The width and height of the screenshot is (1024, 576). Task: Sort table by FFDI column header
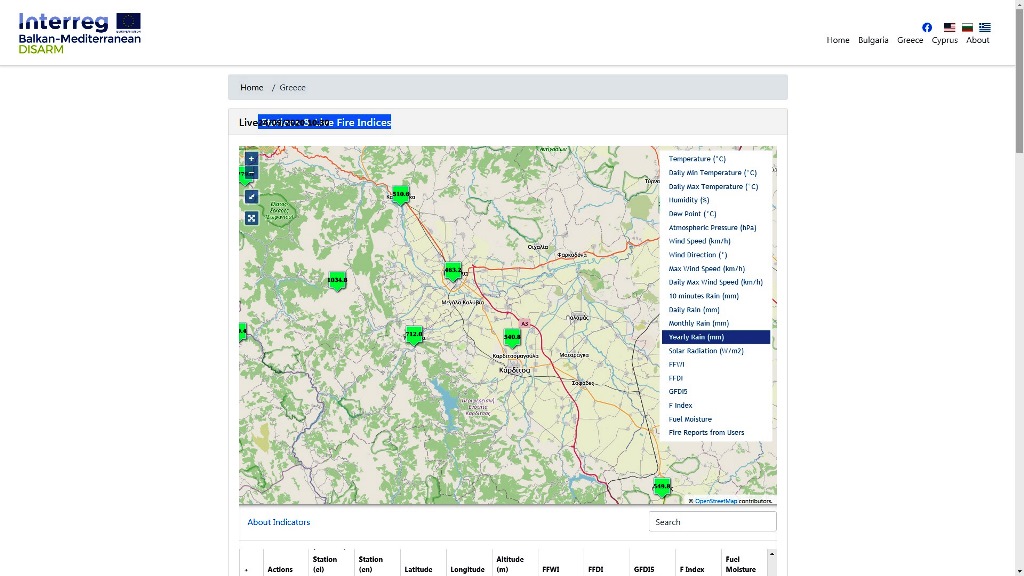tap(596, 569)
